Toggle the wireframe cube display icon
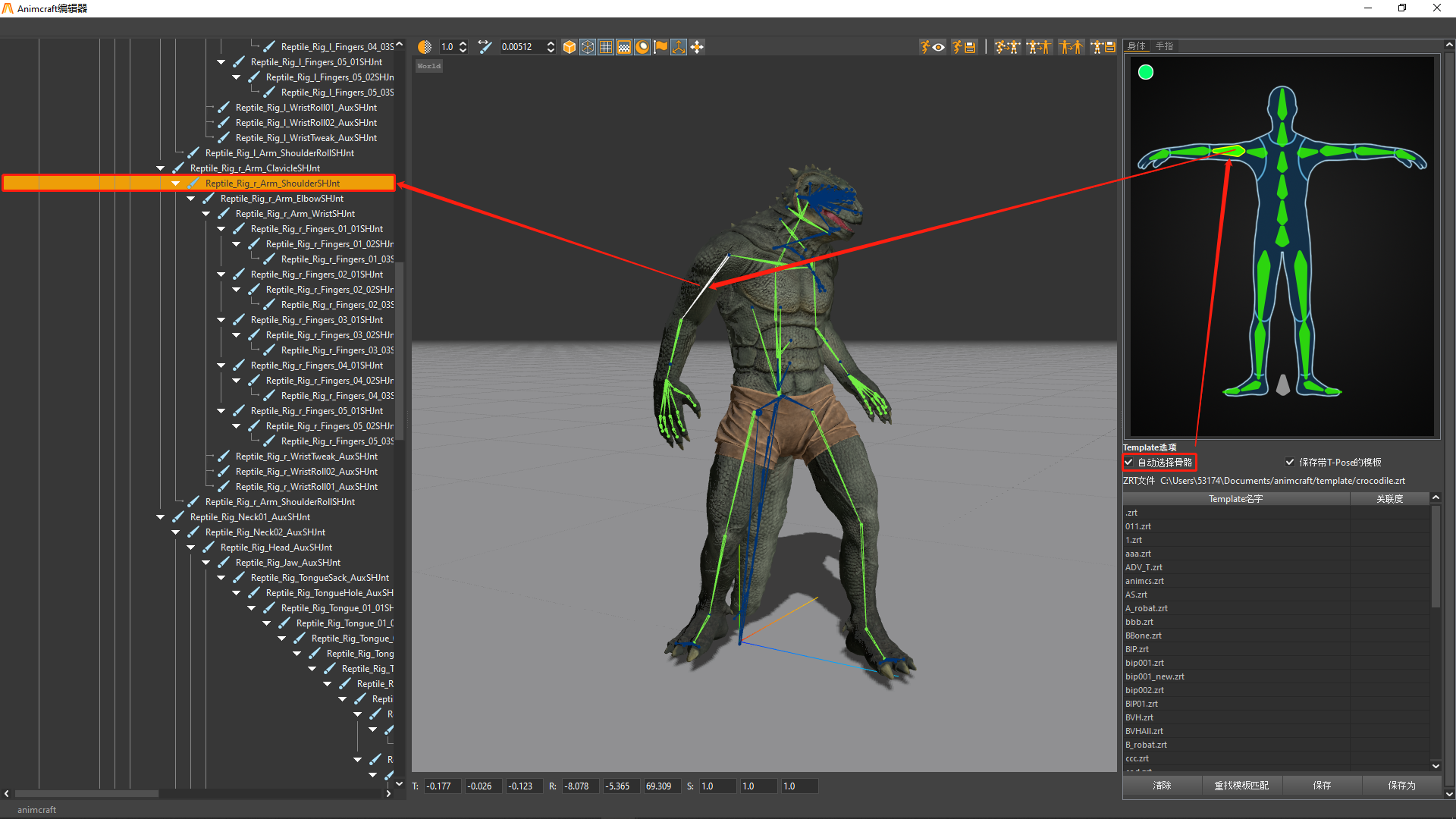 [x=588, y=47]
